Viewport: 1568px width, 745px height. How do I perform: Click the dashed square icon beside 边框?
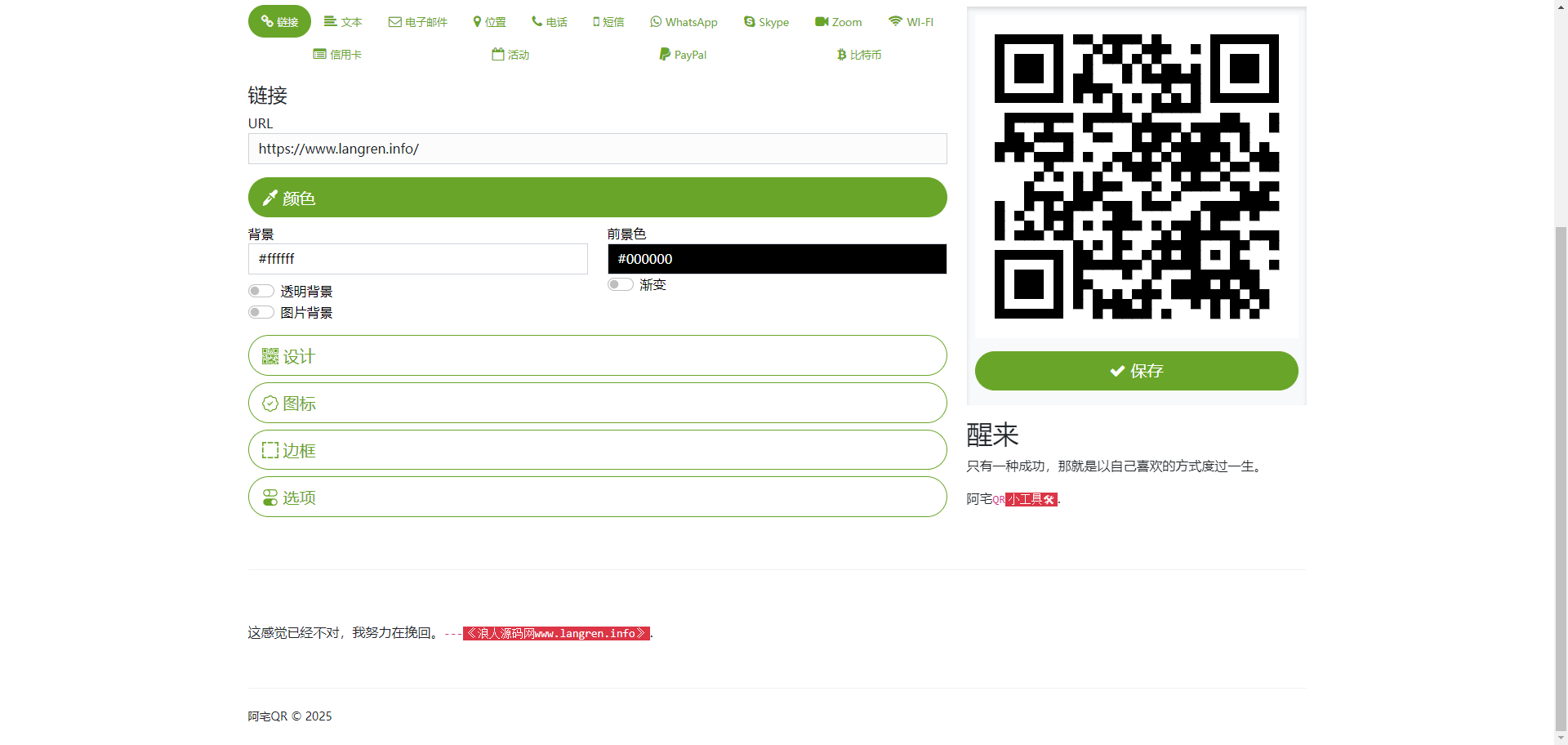270,450
